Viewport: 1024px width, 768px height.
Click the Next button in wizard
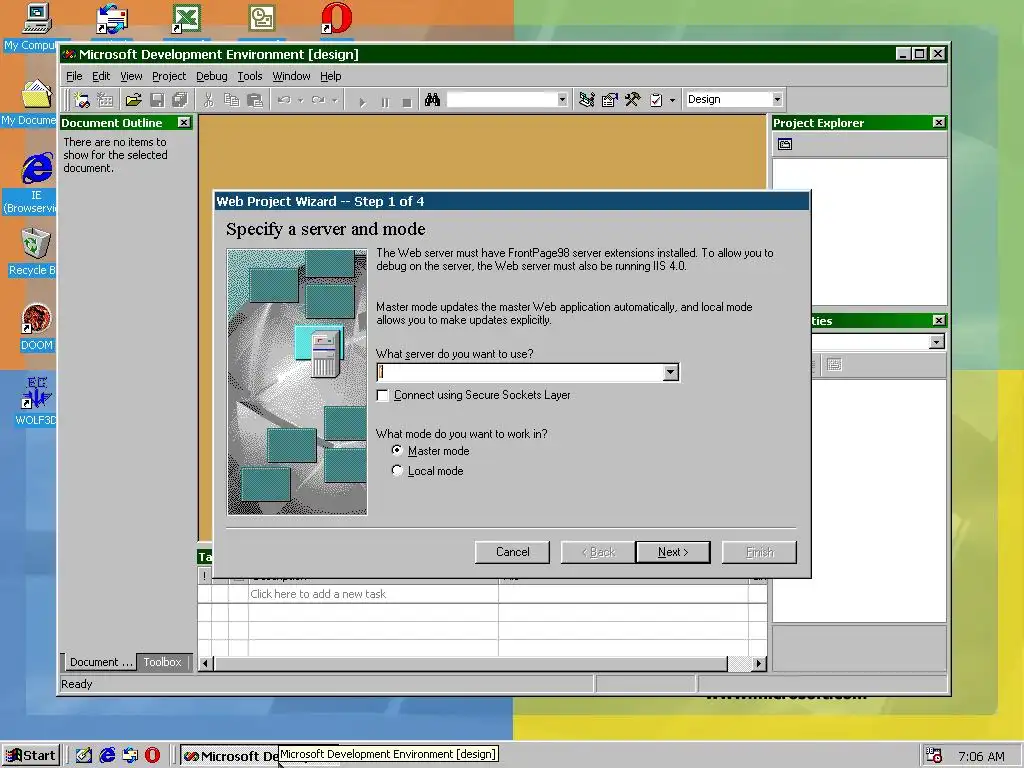click(x=673, y=552)
